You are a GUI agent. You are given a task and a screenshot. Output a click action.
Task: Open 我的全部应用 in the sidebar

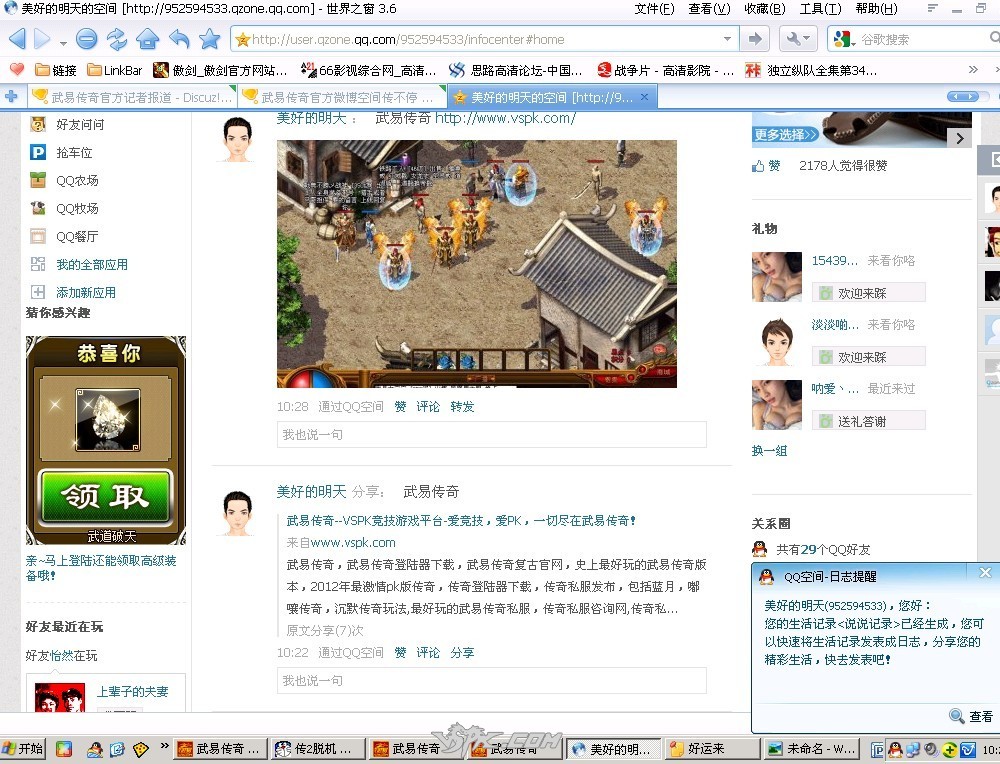(x=79, y=264)
